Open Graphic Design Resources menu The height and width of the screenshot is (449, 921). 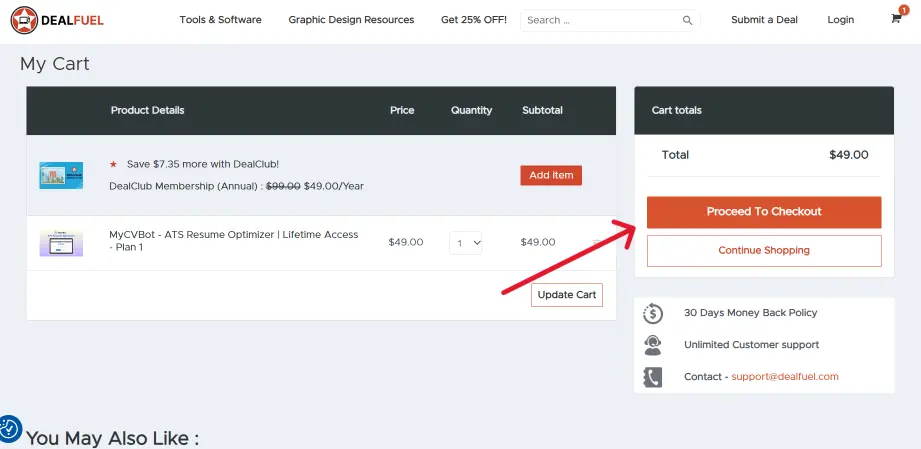point(351,19)
